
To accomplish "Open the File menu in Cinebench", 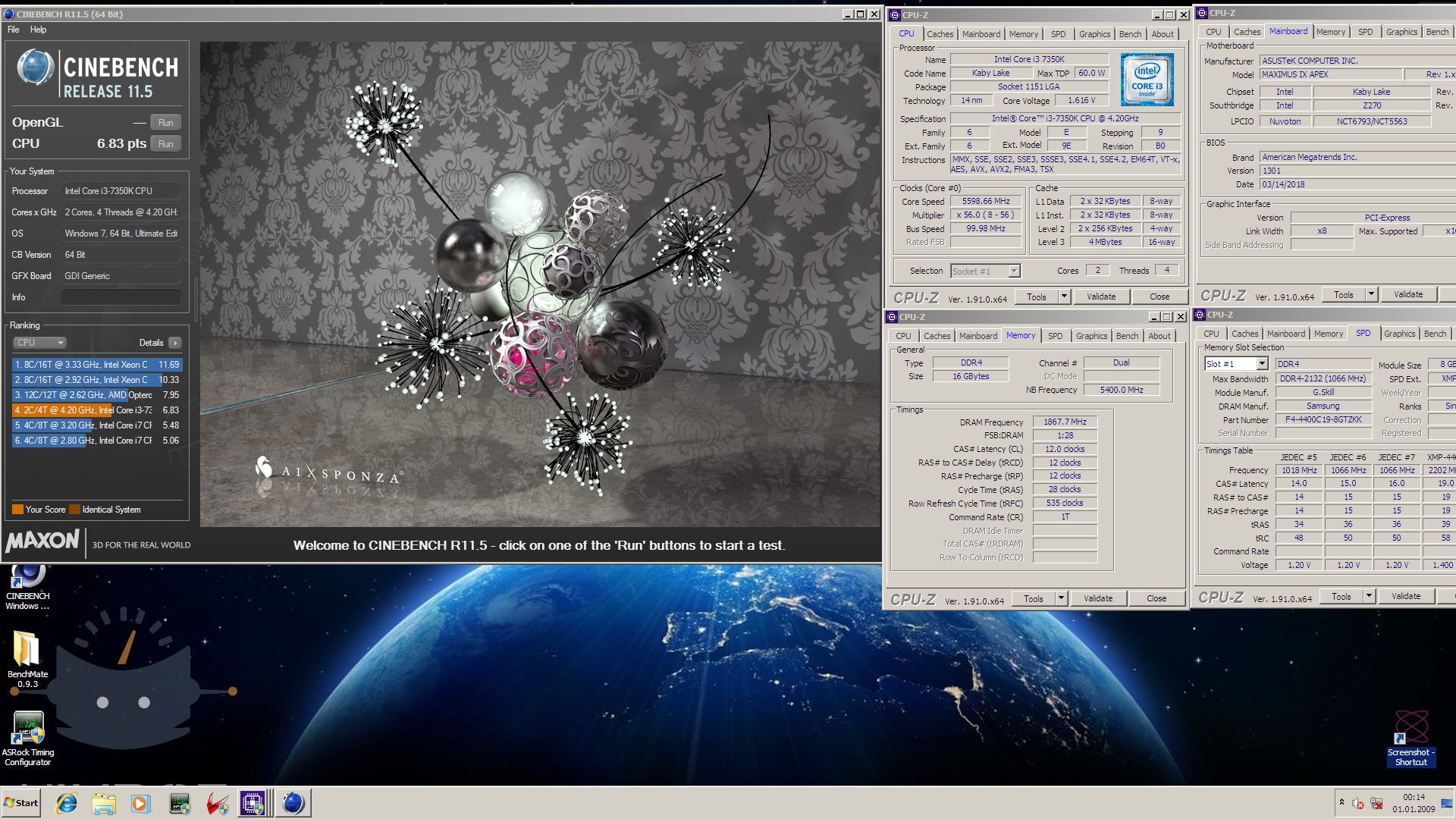I will 14,30.
